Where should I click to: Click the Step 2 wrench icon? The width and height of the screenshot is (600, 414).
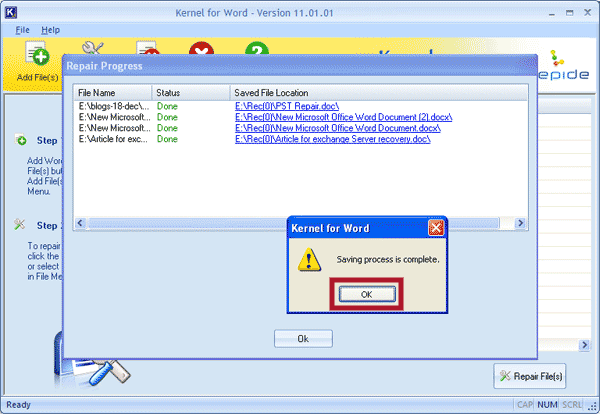19,224
